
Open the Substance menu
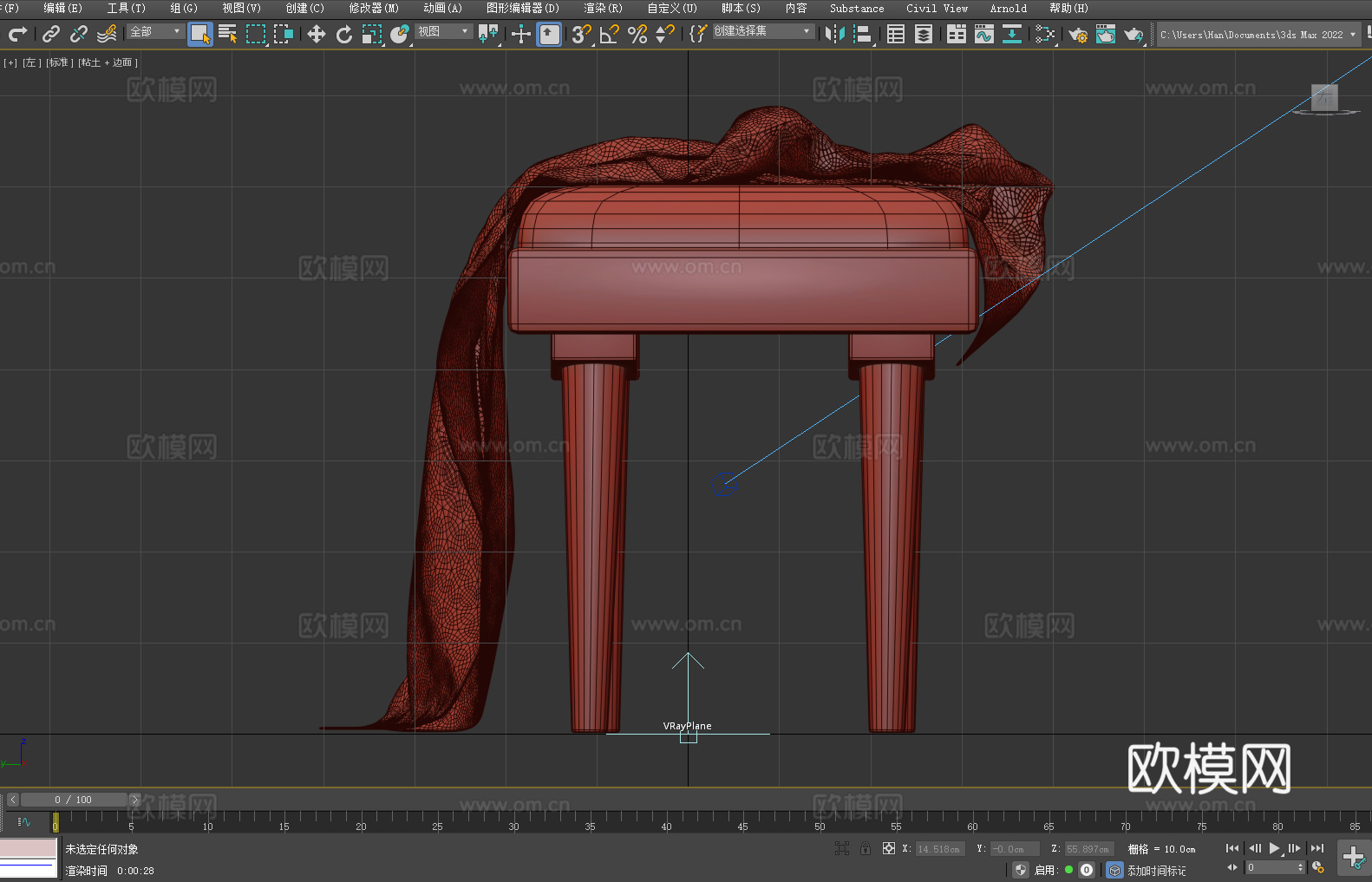(x=857, y=8)
